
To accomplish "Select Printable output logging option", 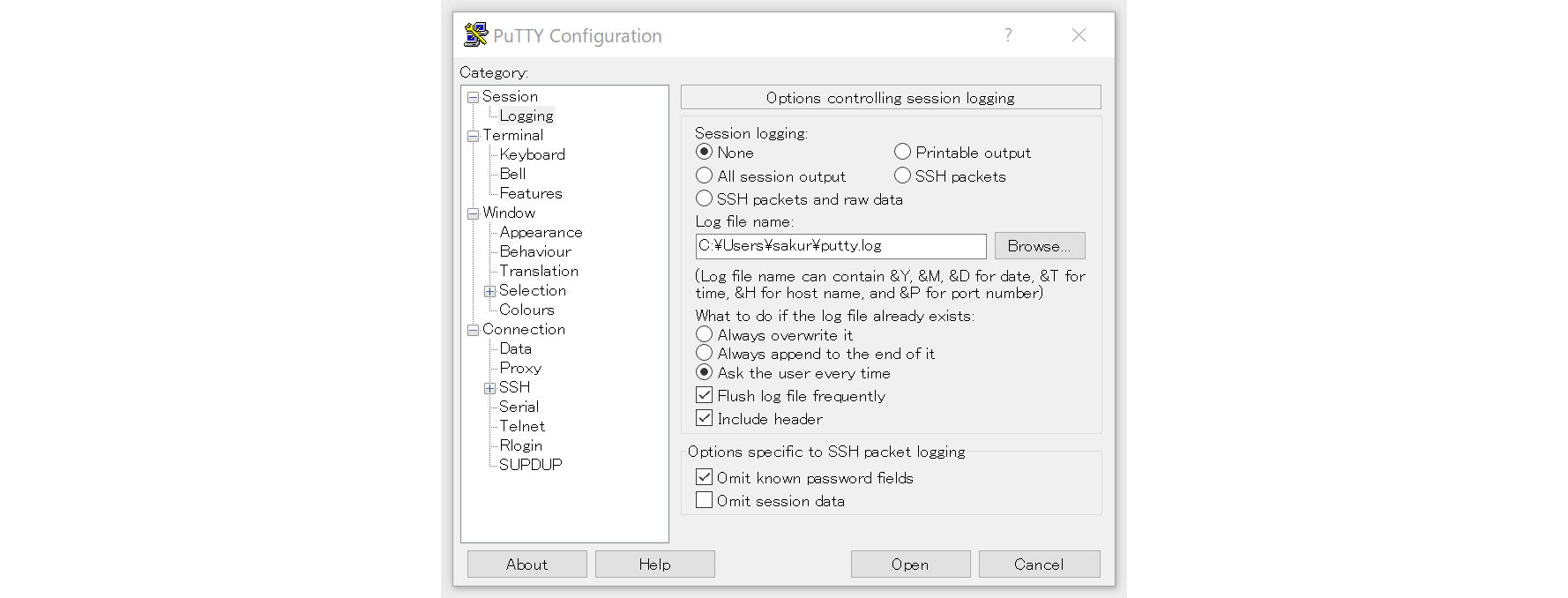I will click(902, 153).
